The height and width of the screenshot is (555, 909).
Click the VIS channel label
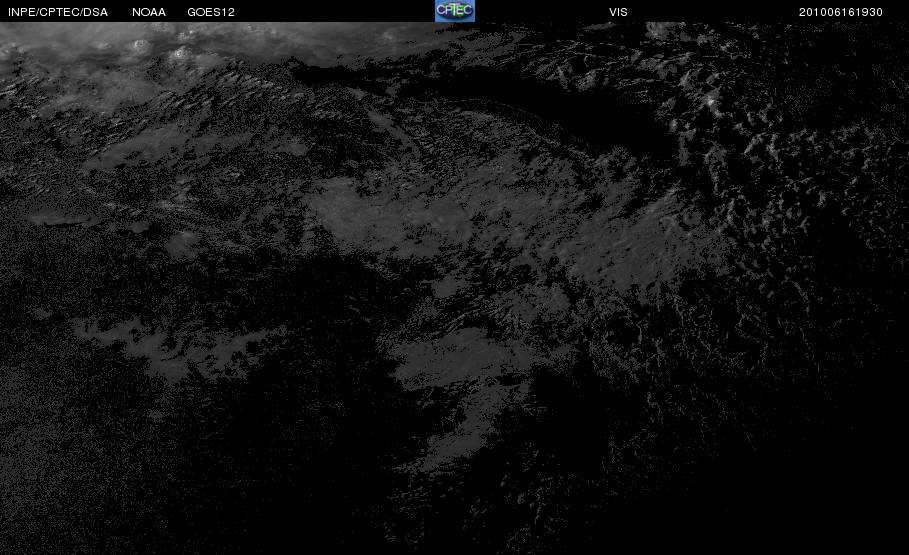(618, 12)
